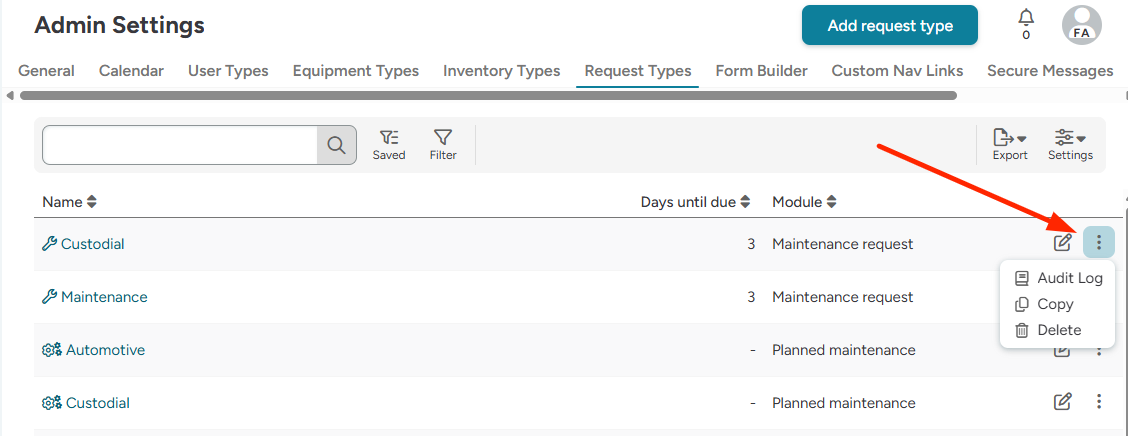The image size is (1128, 436).
Task: Open the Automotive request type link
Action: tap(105, 350)
